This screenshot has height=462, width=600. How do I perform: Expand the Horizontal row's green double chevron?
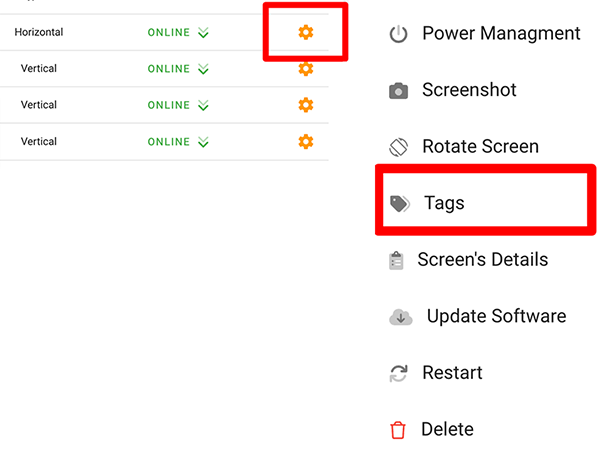[x=204, y=33]
